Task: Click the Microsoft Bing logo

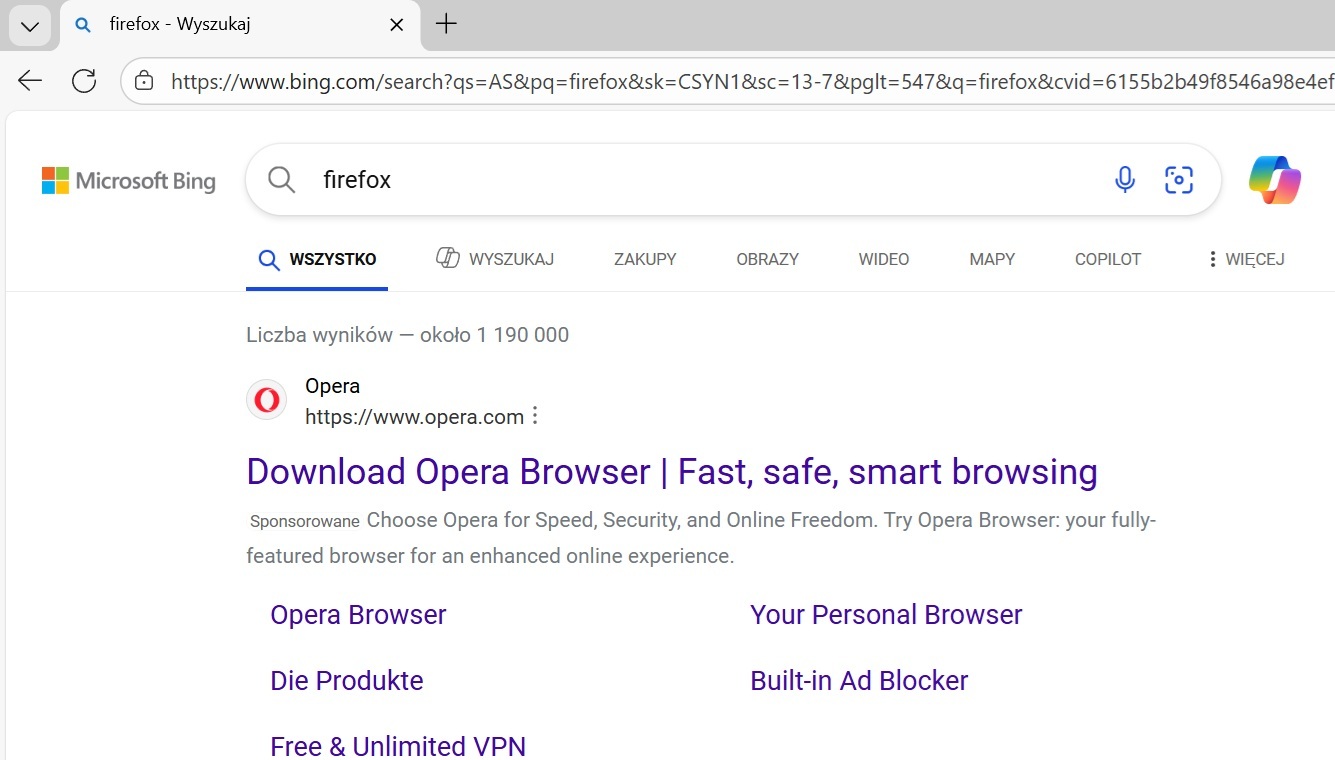Action: pyautogui.click(x=129, y=181)
